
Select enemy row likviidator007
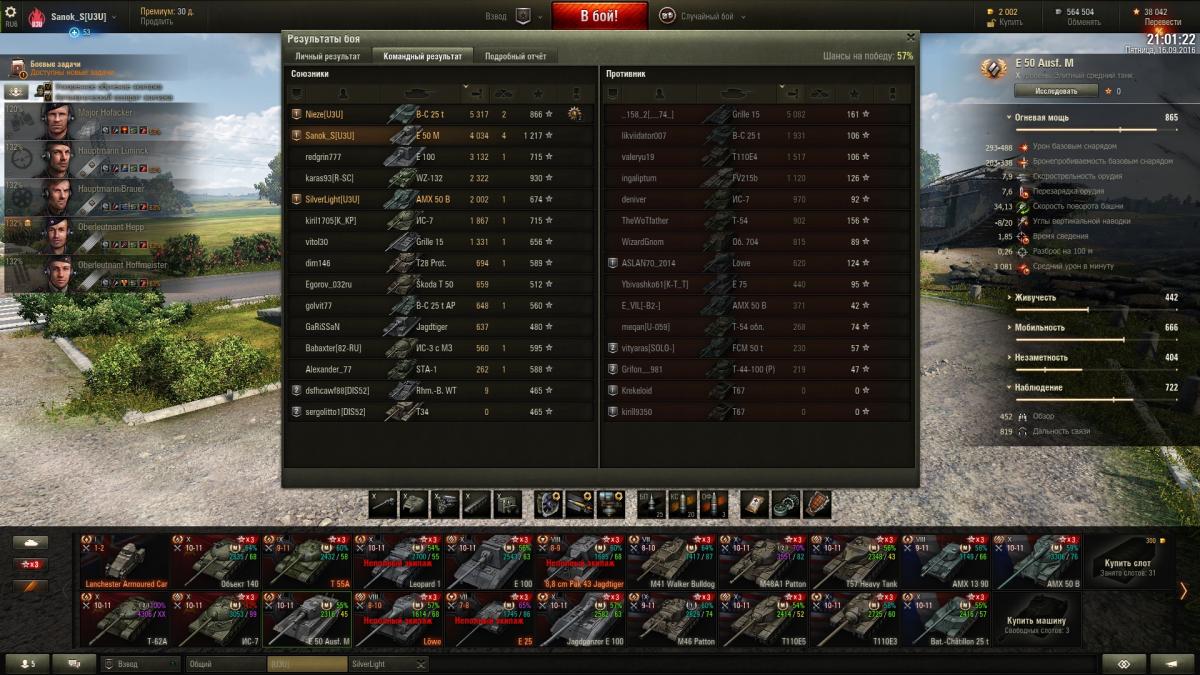tap(757, 135)
